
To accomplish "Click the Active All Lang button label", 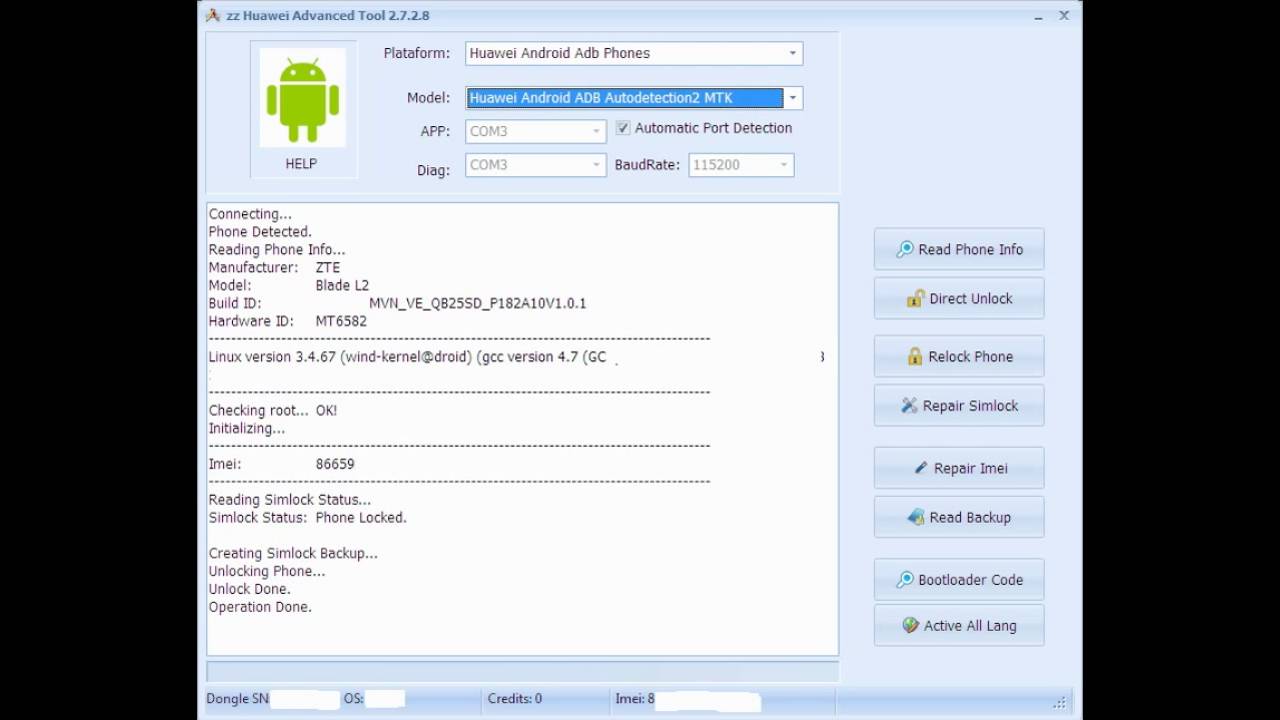I will pyautogui.click(x=970, y=625).
